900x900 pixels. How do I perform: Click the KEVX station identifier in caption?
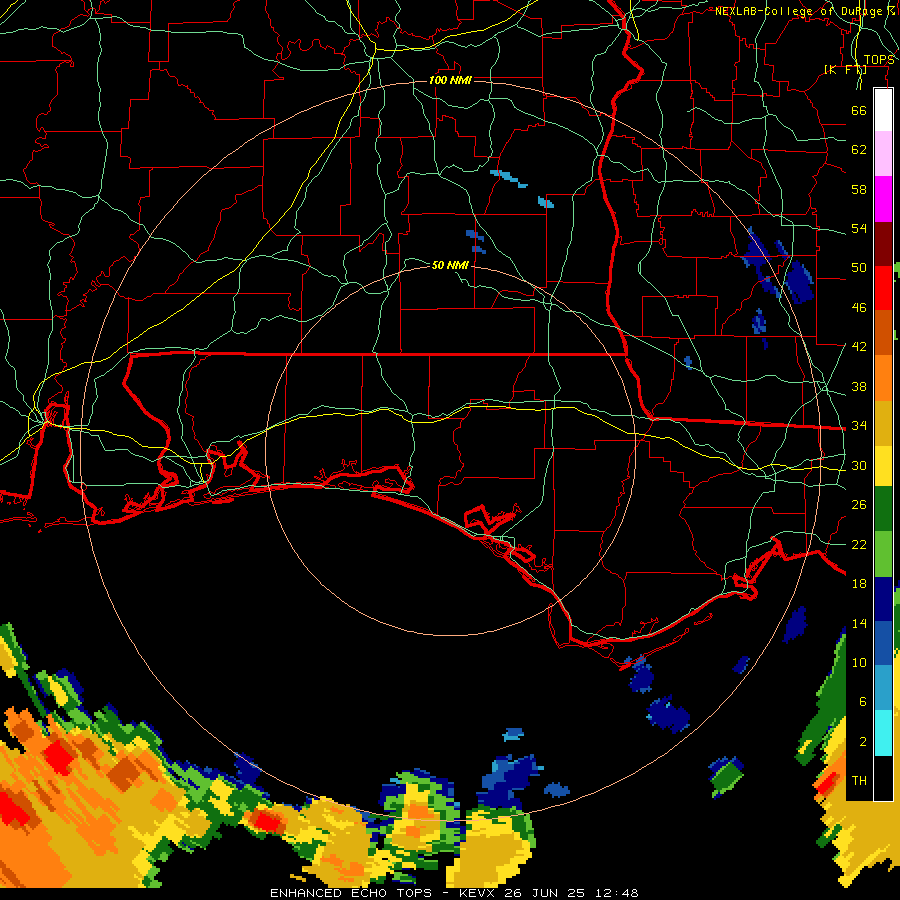pos(478,893)
